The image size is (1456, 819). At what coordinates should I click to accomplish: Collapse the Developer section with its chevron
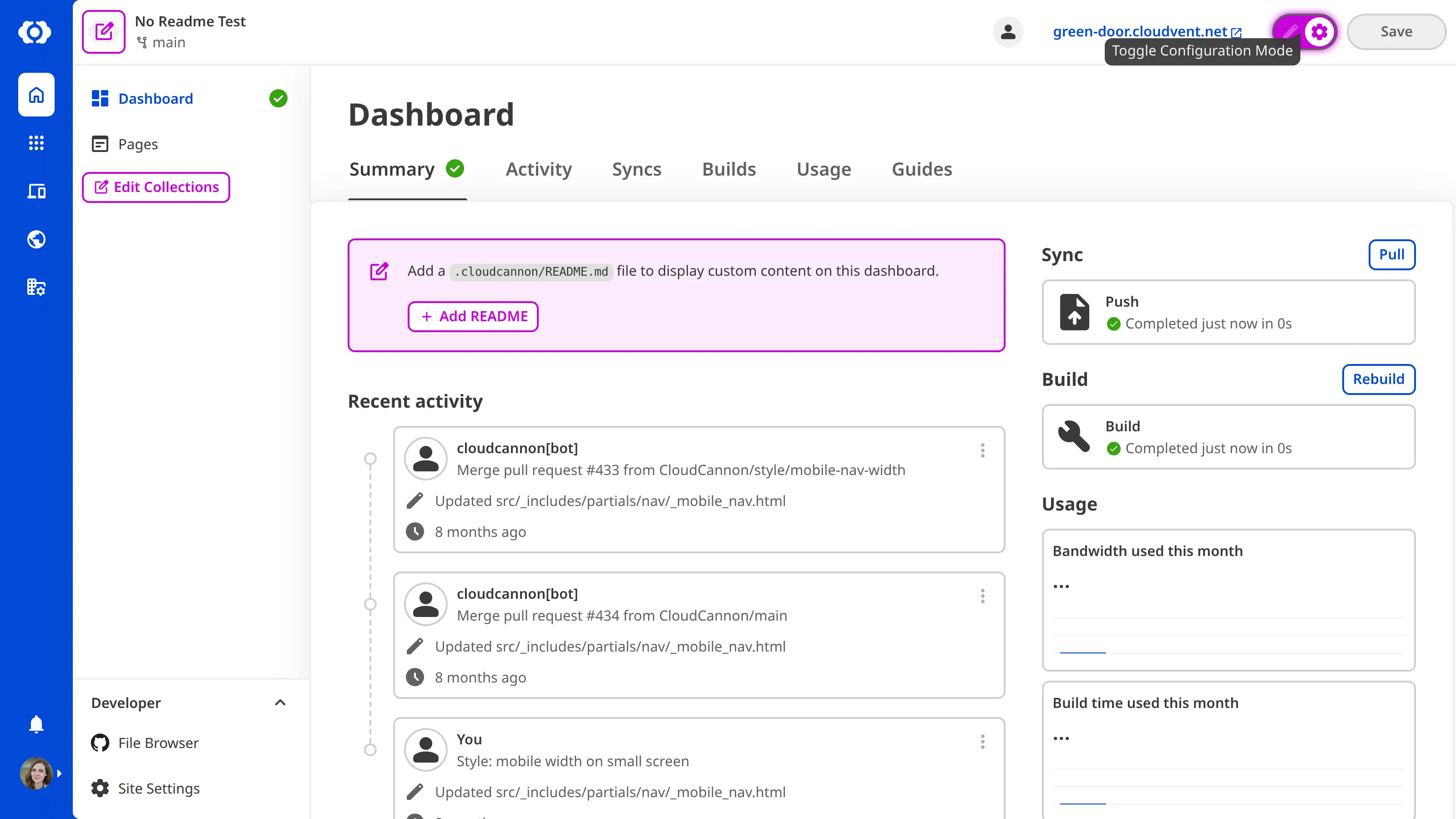[x=280, y=703]
